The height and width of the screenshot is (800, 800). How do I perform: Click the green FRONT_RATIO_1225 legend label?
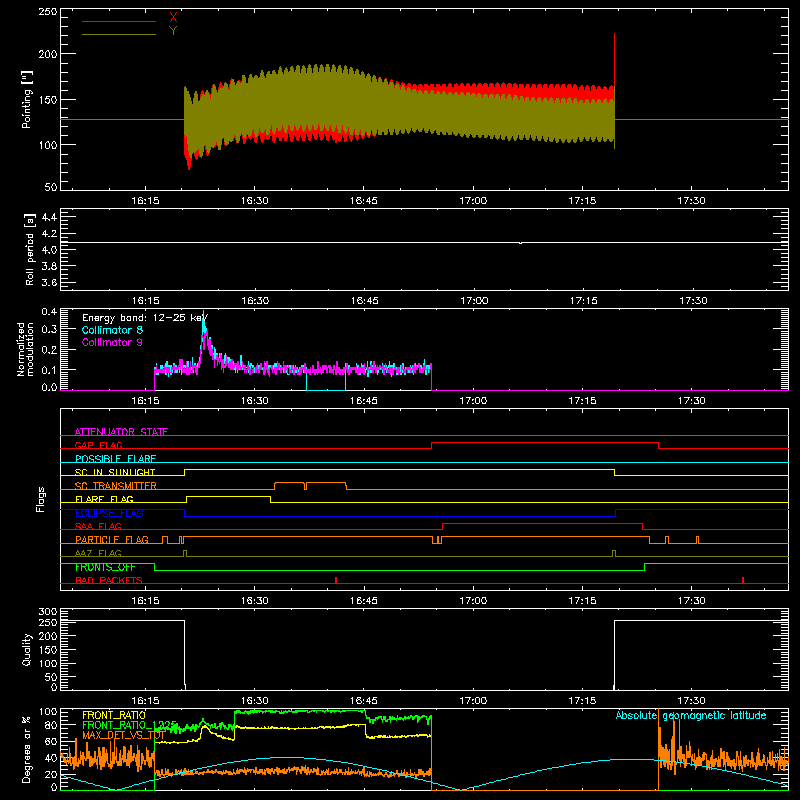(x=129, y=725)
